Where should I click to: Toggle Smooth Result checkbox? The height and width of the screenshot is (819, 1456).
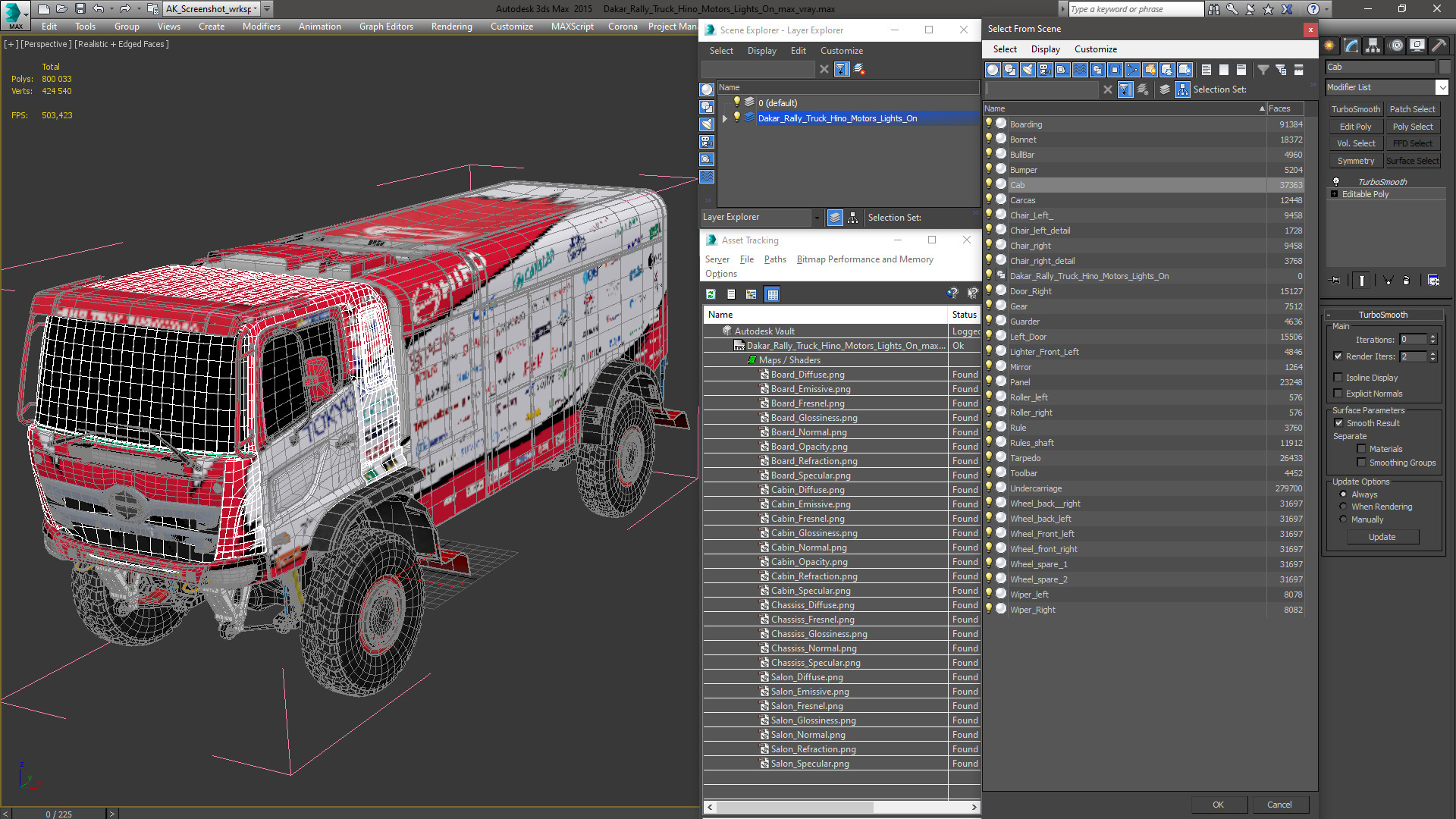pos(1338,423)
